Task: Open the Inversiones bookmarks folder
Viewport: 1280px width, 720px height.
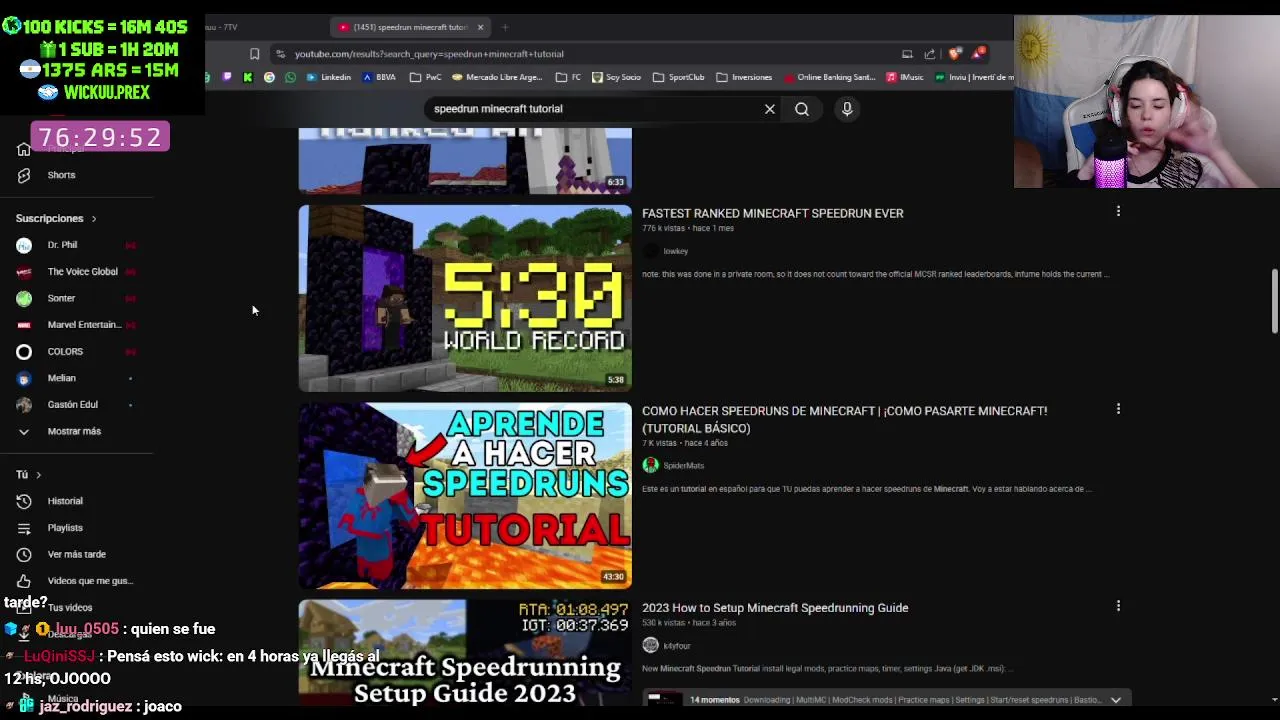Action: pyautogui.click(x=744, y=77)
